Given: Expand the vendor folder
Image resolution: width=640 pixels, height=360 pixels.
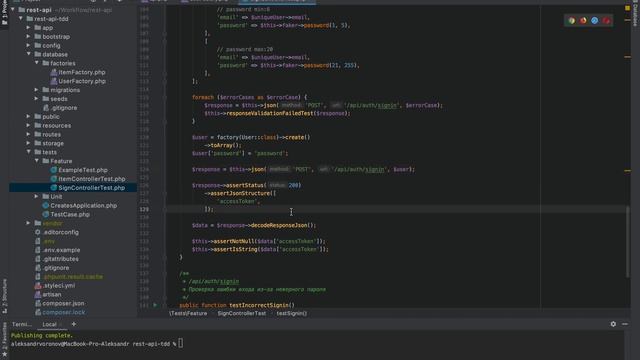Looking at the screenshot, I should coord(29,223).
